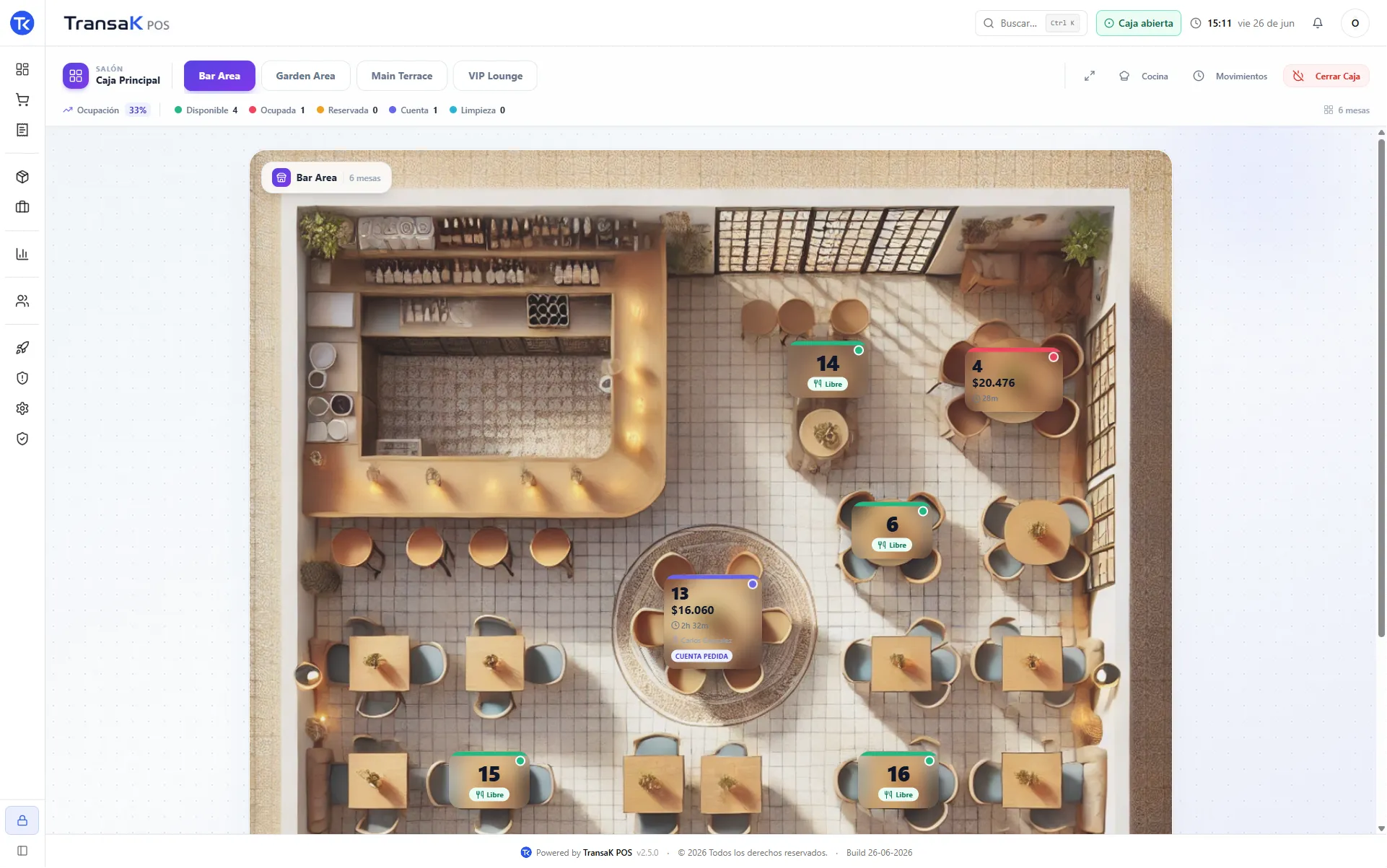Click Cerrar Caja button
The image size is (1387, 868).
[1326, 76]
